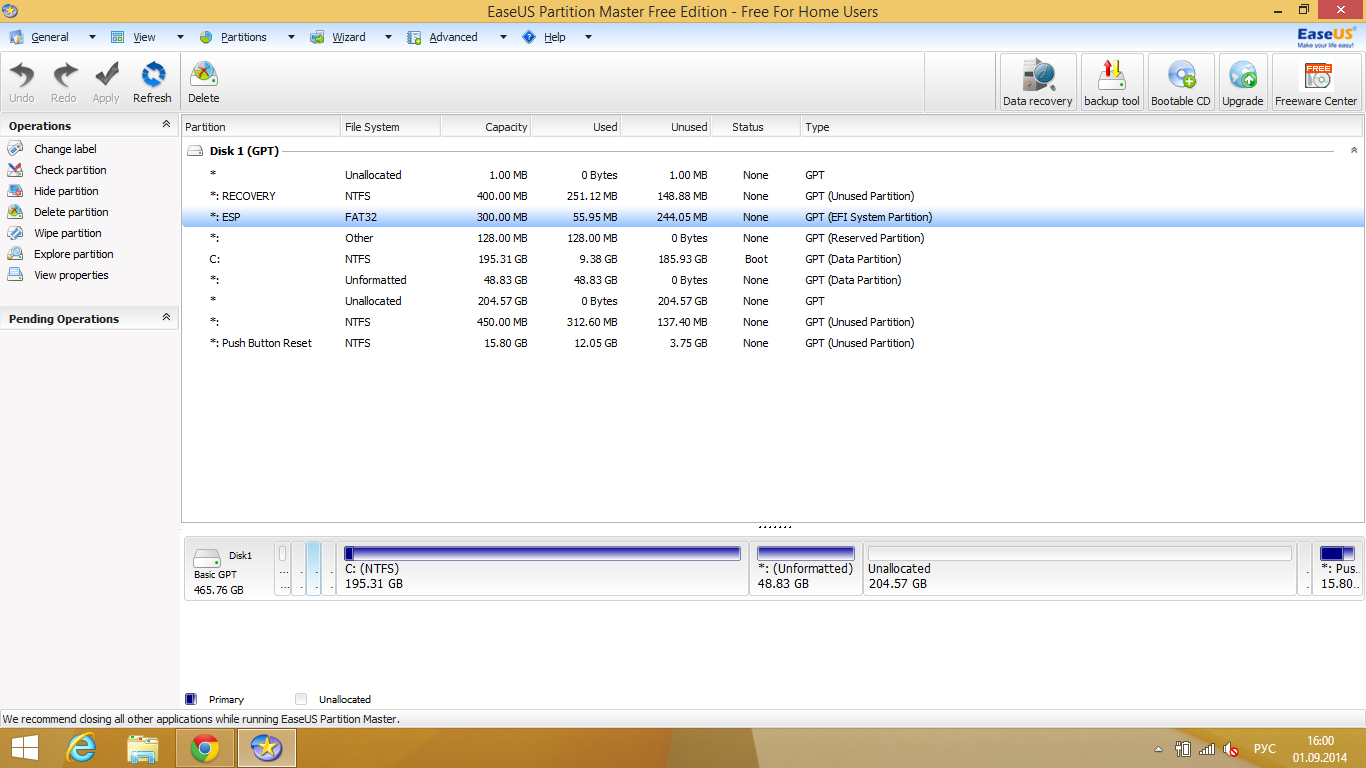Select the RECOVERY partition row
The height and width of the screenshot is (768, 1366).
(x=772, y=196)
